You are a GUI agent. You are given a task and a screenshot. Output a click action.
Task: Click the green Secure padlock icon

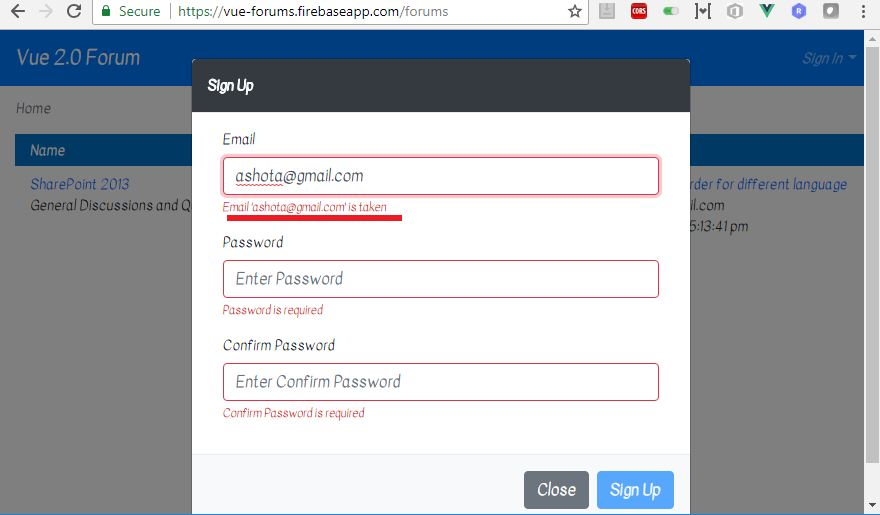[106, 11]
